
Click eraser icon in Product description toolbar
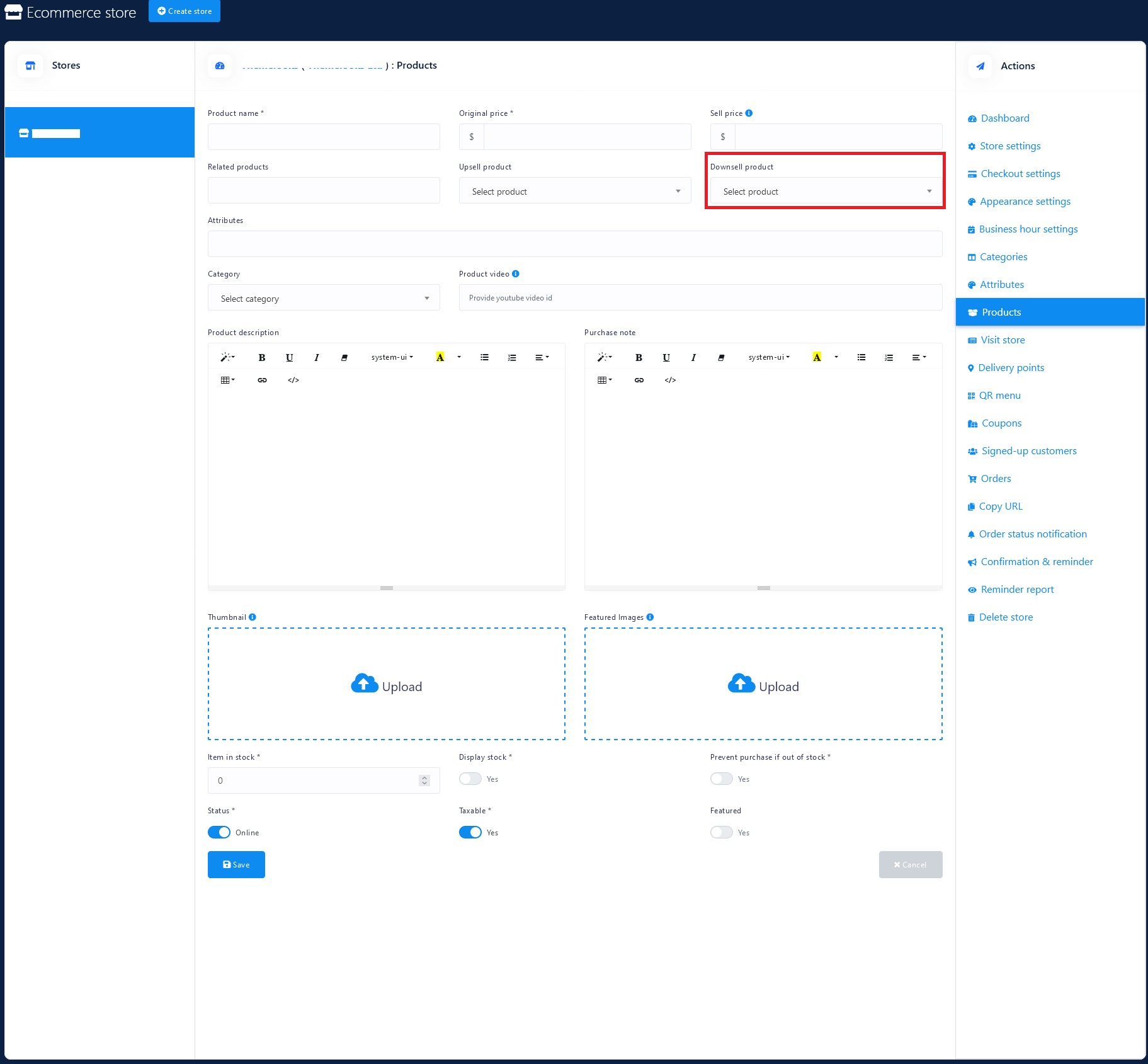point(344,358)
